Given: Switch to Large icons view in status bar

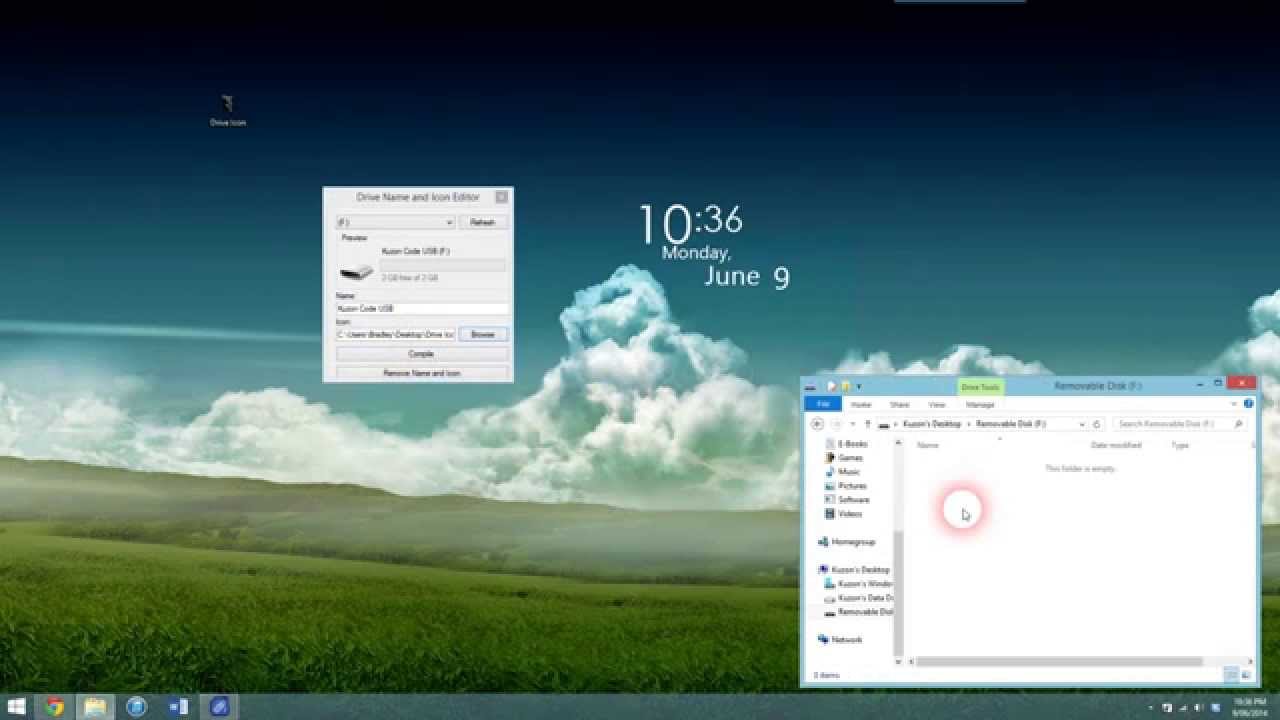Looking at the screenshot, I should point(1246,676).
